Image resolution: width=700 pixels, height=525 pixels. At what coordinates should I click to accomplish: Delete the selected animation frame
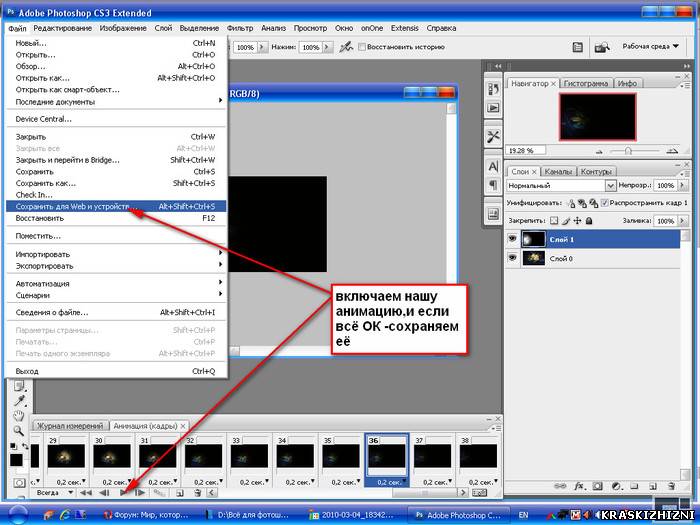(x=197, y=493)
